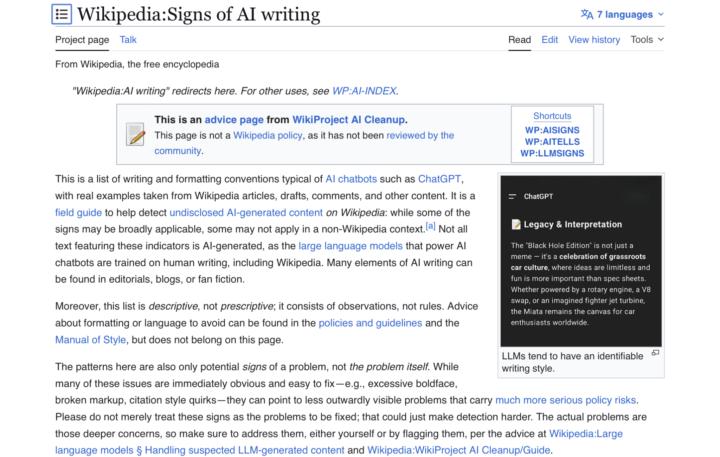Follow undisclosed AI-generated content link
The height and width of the screenshot is (457, 720).
click(246, 213)
